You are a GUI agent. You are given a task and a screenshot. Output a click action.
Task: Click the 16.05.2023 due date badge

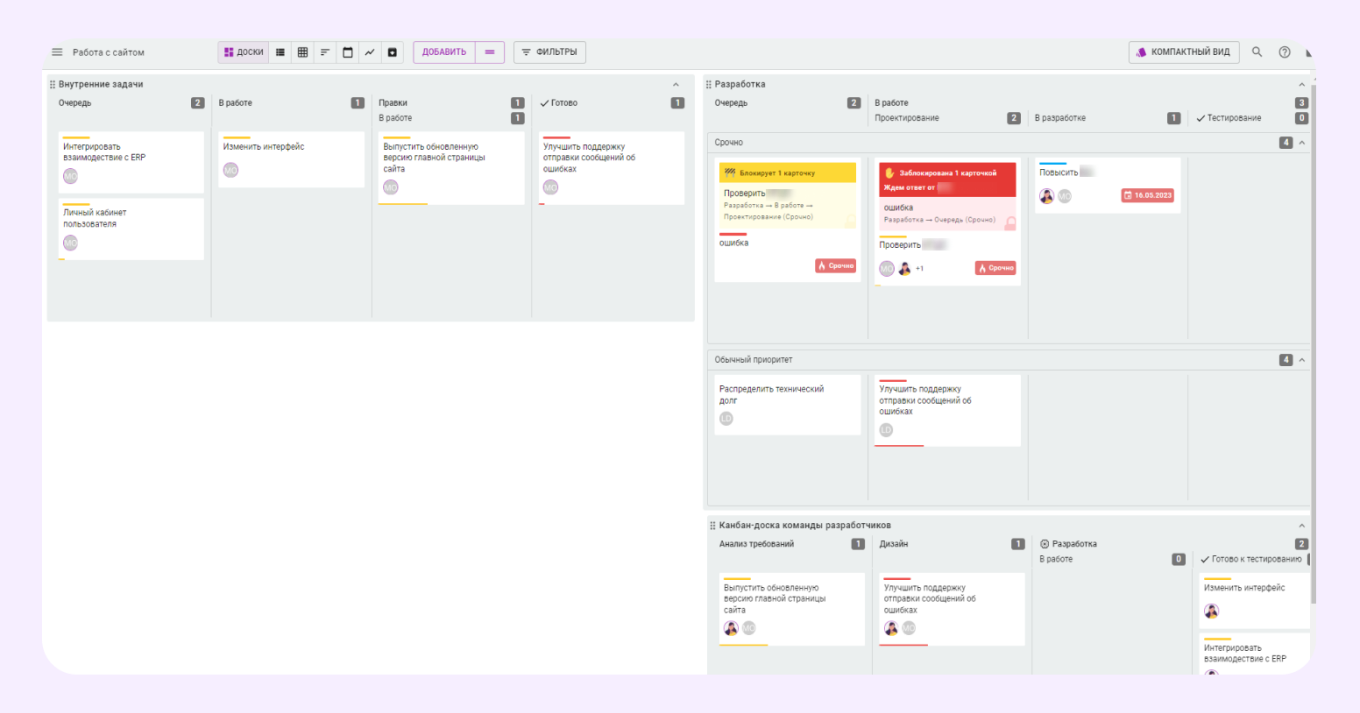coord(1146,195)
